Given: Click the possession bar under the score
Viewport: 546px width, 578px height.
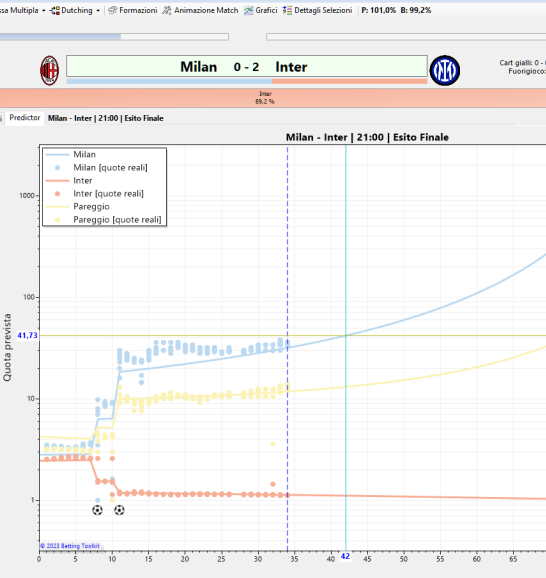Looking at the screenshot, I should click(x=247, y=81).
